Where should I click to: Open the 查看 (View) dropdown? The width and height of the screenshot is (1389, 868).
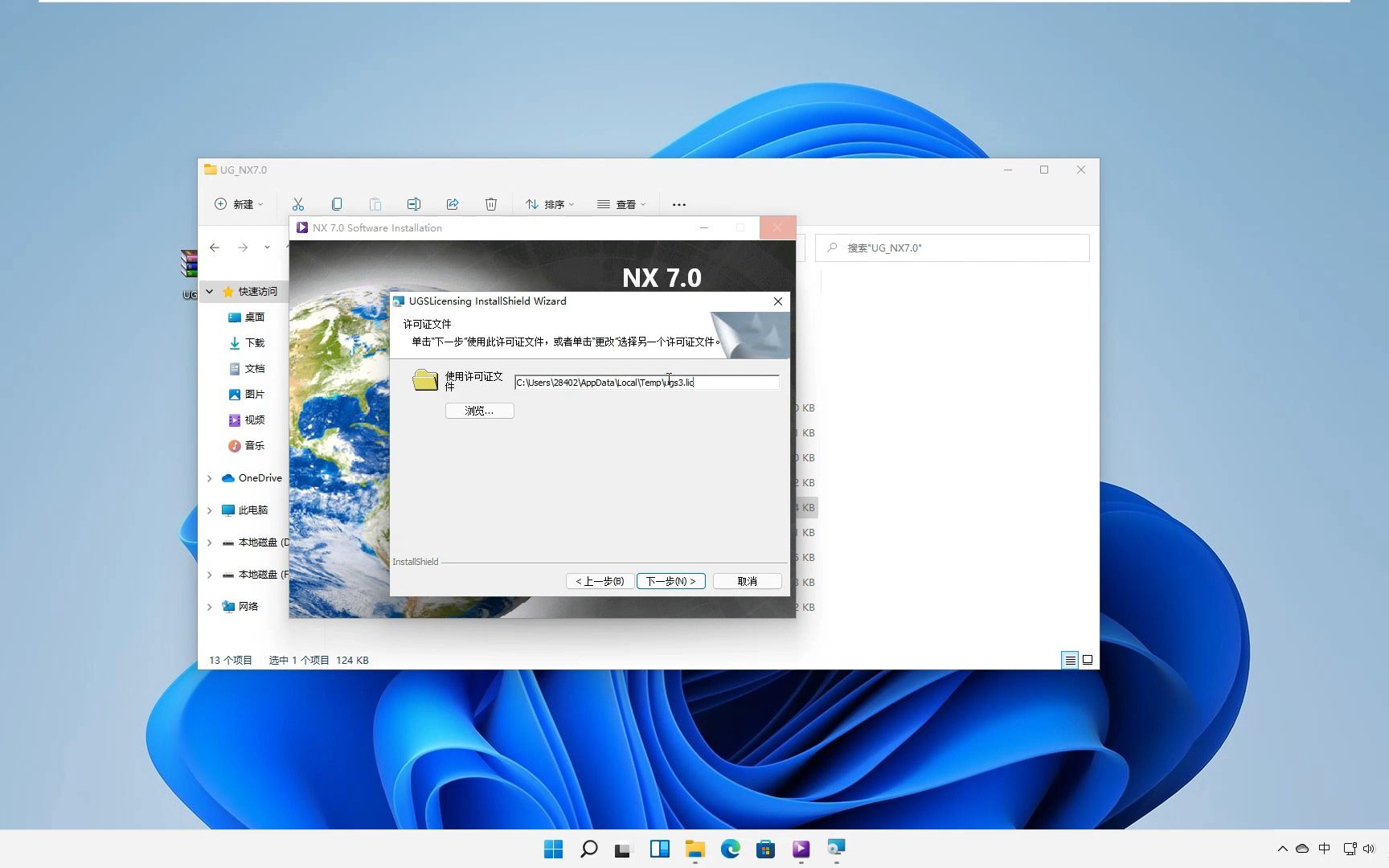point(621,204)
